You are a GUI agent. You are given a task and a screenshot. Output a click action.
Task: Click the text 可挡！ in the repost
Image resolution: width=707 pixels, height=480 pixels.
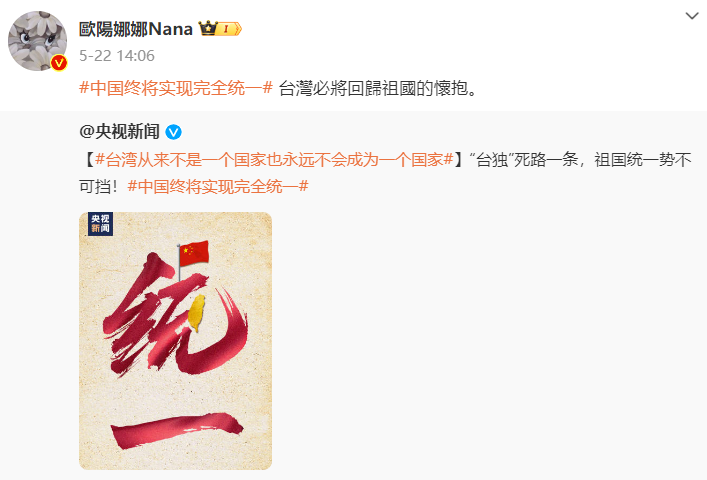[98, 186]
